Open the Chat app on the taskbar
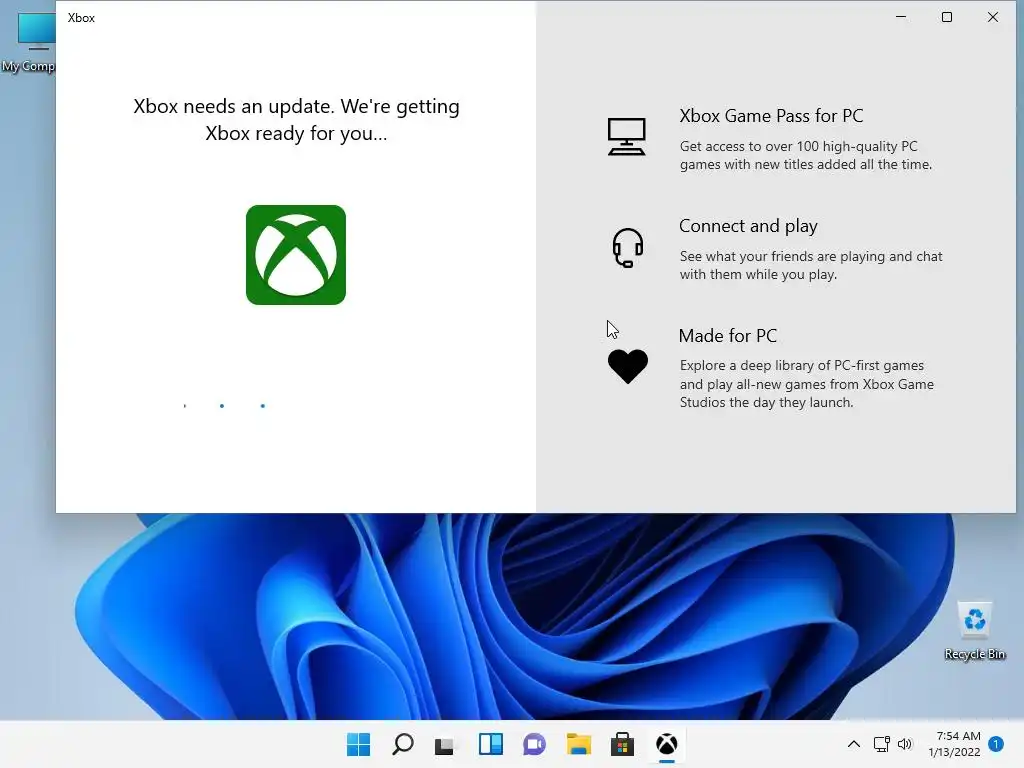The height and width of the screenshot is (768, 1024). [534, 744]
